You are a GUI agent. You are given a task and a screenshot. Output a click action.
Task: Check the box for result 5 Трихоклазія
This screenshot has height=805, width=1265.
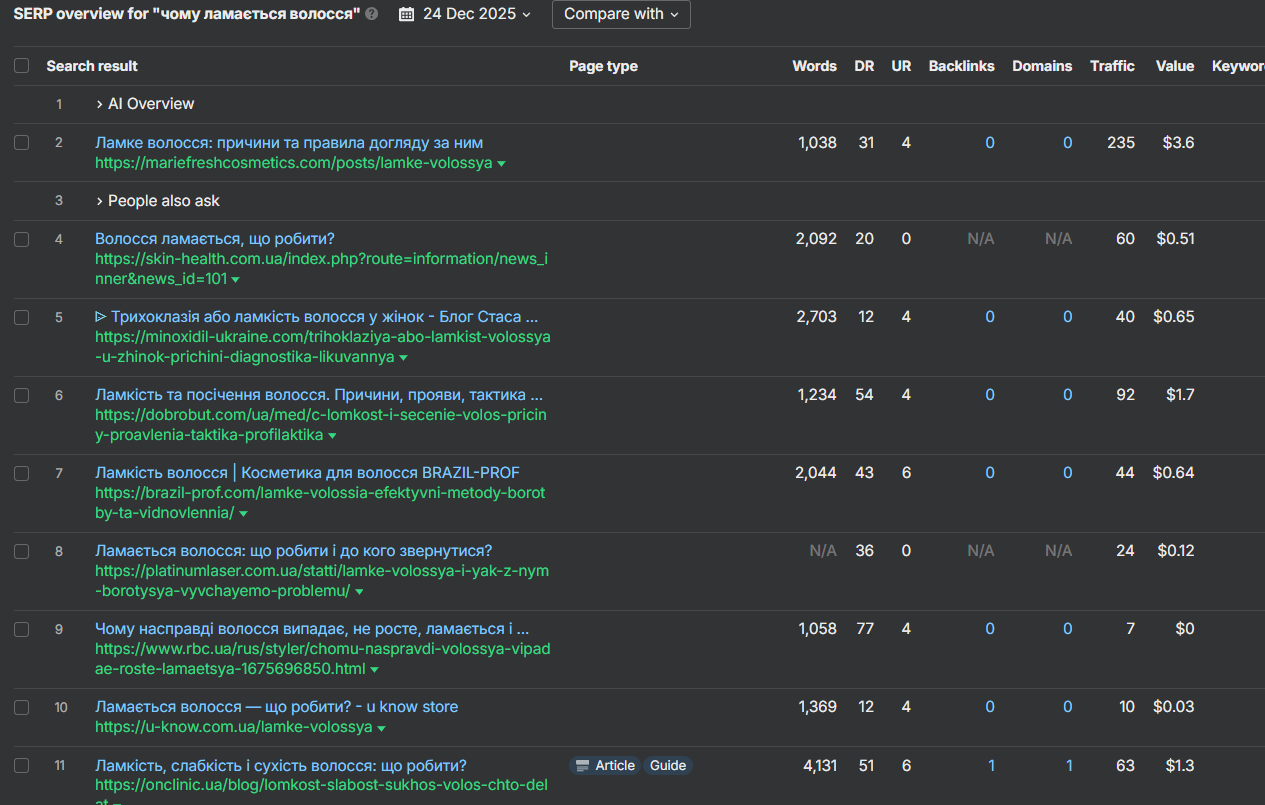click(22, 317)
